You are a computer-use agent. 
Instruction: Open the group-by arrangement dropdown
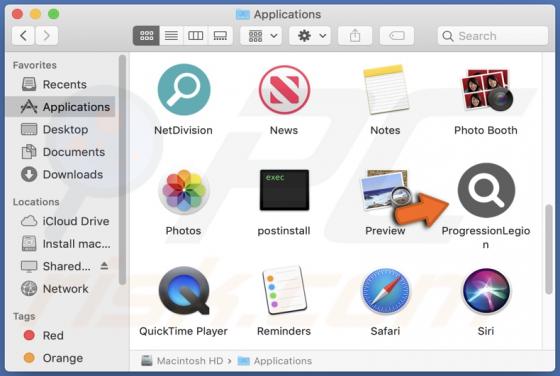click(261, 36)
